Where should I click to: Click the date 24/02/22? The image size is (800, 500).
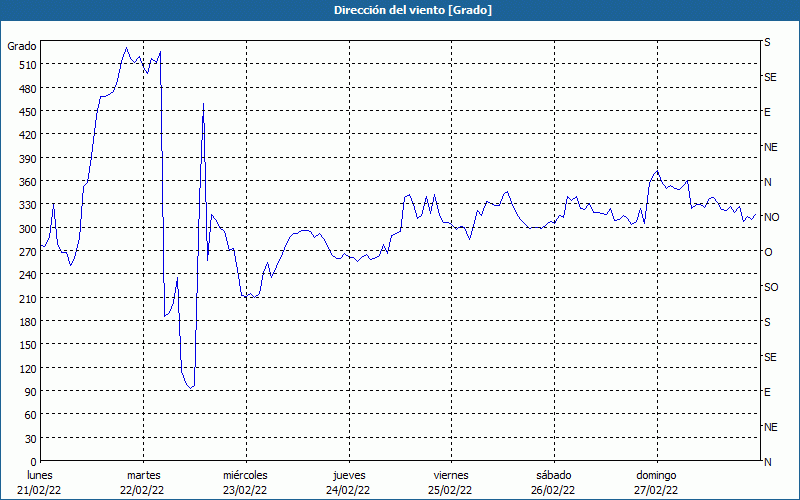[x=348, y=490]
